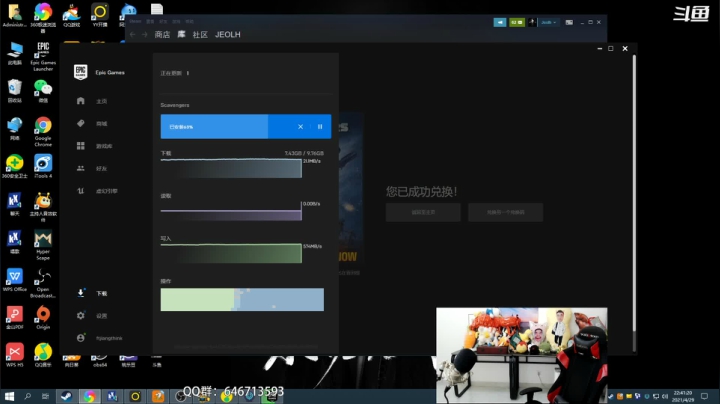Open Epic Games Launcher desktop shortcut
The width and height of the screenshot is (720, 404).
(x=43, y=57)
